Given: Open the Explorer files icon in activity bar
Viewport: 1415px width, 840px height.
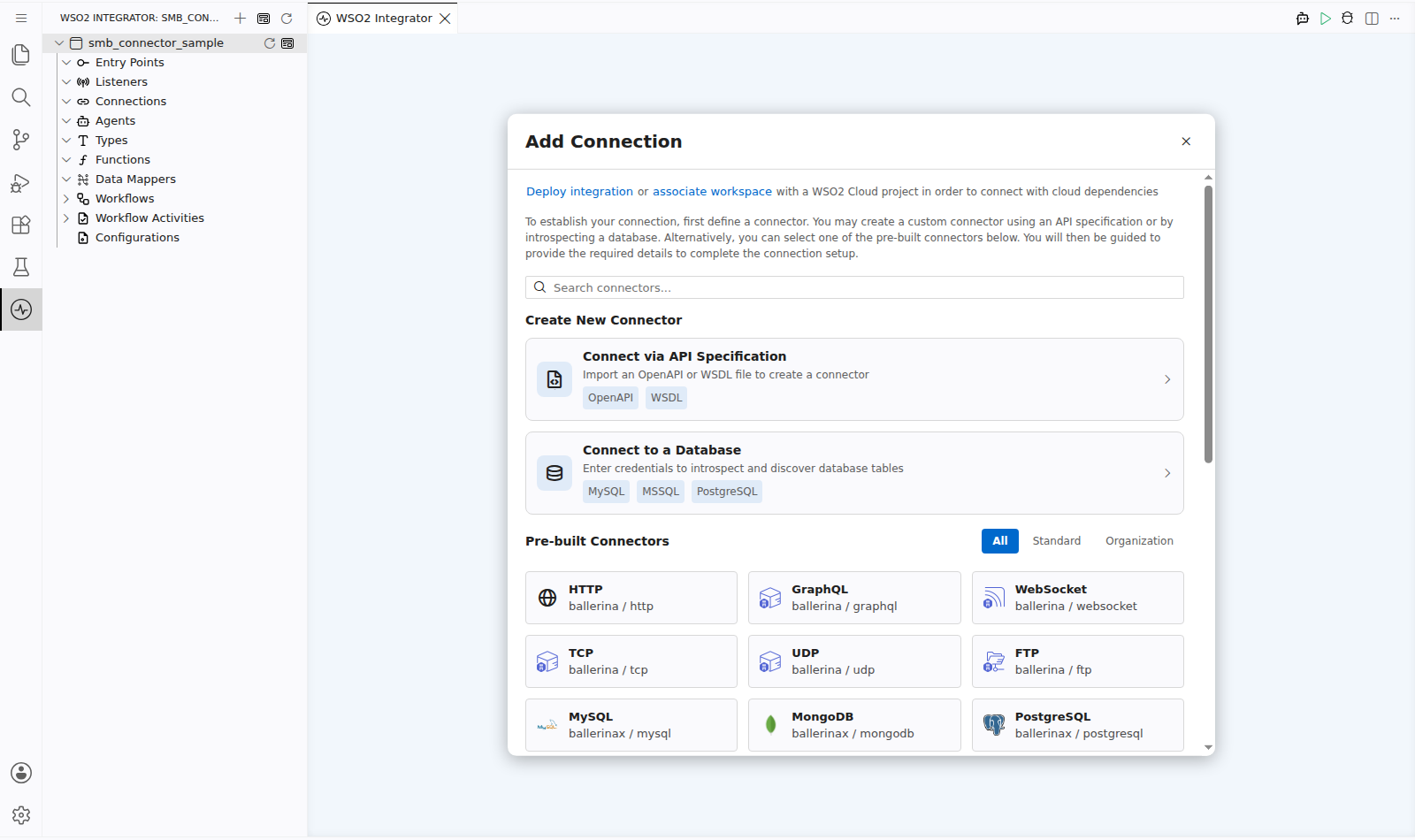Looking at the screenshot, I should pos(21,55).
